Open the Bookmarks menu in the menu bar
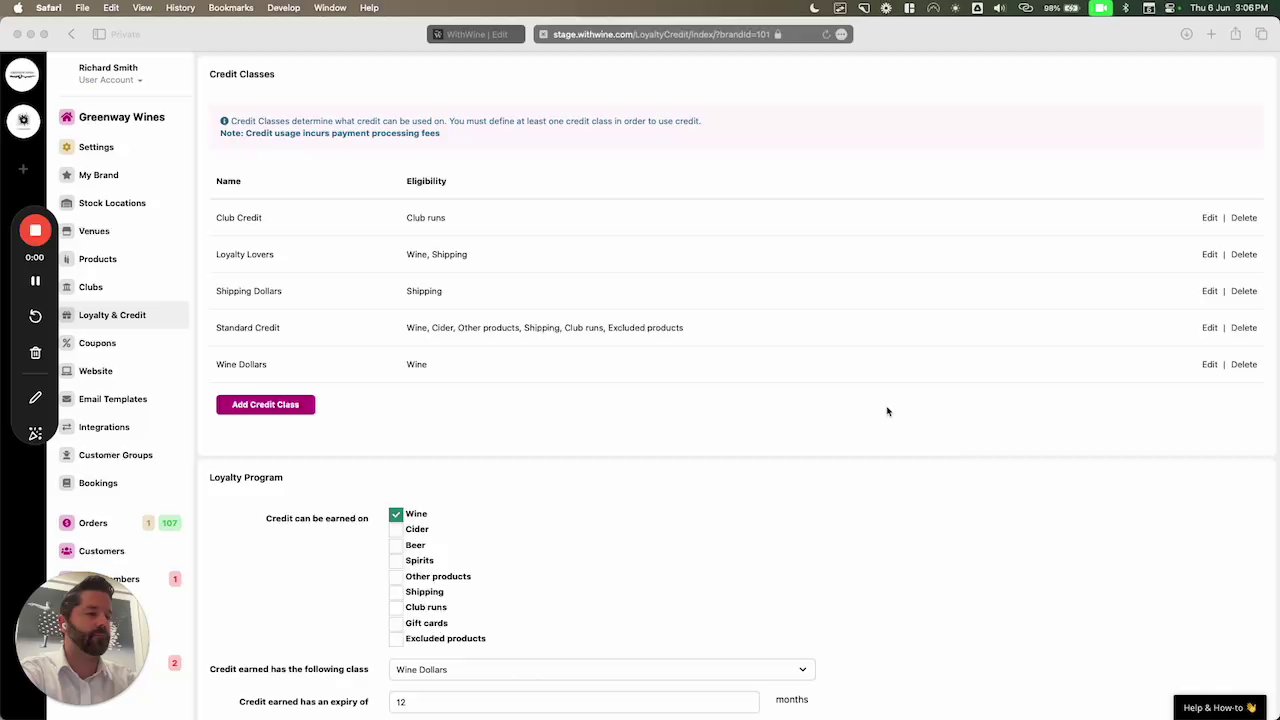The image size is (1280, 720). pyautogui.click(x=230, y=8)
